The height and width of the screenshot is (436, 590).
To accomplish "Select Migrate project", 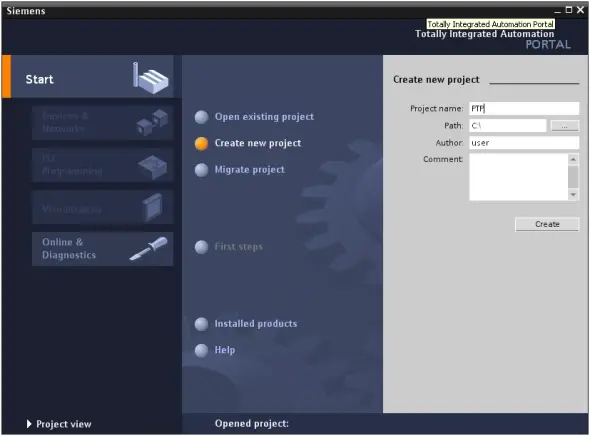I will tap(249, 169).
